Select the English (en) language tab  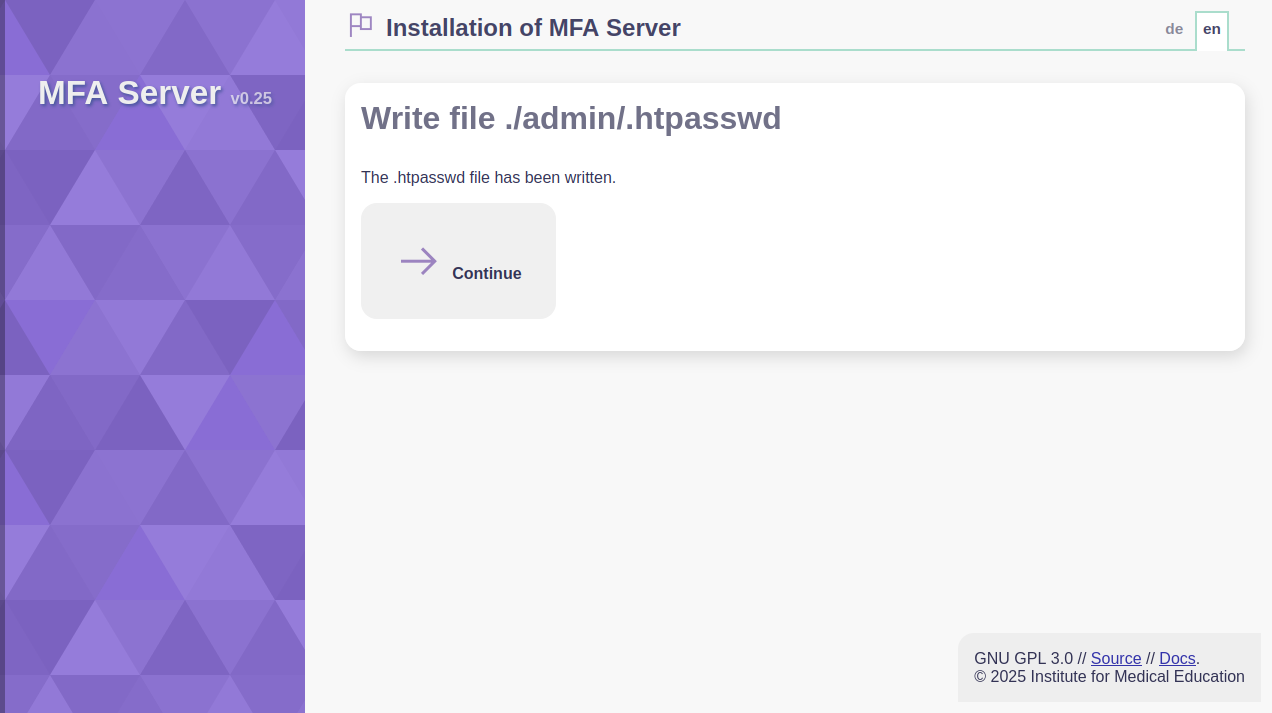coord(1212,30)
